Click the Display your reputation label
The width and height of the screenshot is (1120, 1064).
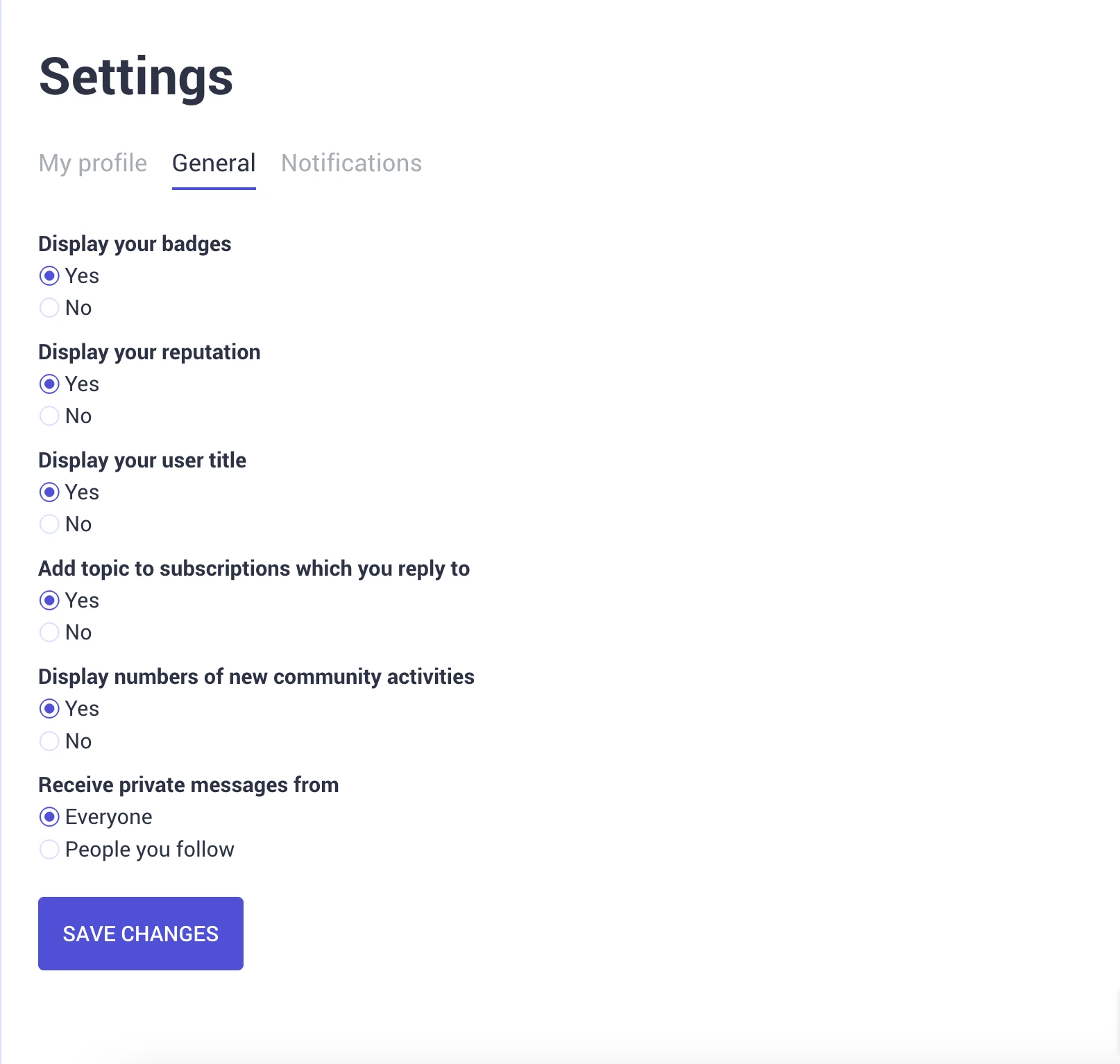(x=149, y=352)
